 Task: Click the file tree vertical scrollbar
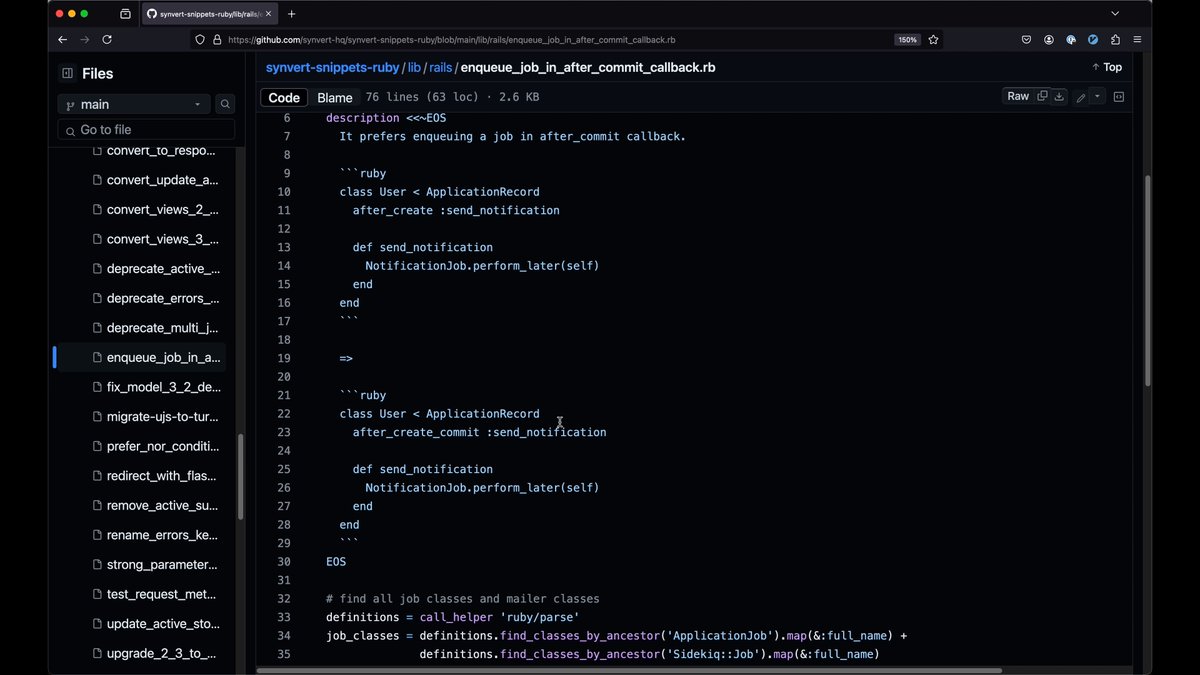241,476
